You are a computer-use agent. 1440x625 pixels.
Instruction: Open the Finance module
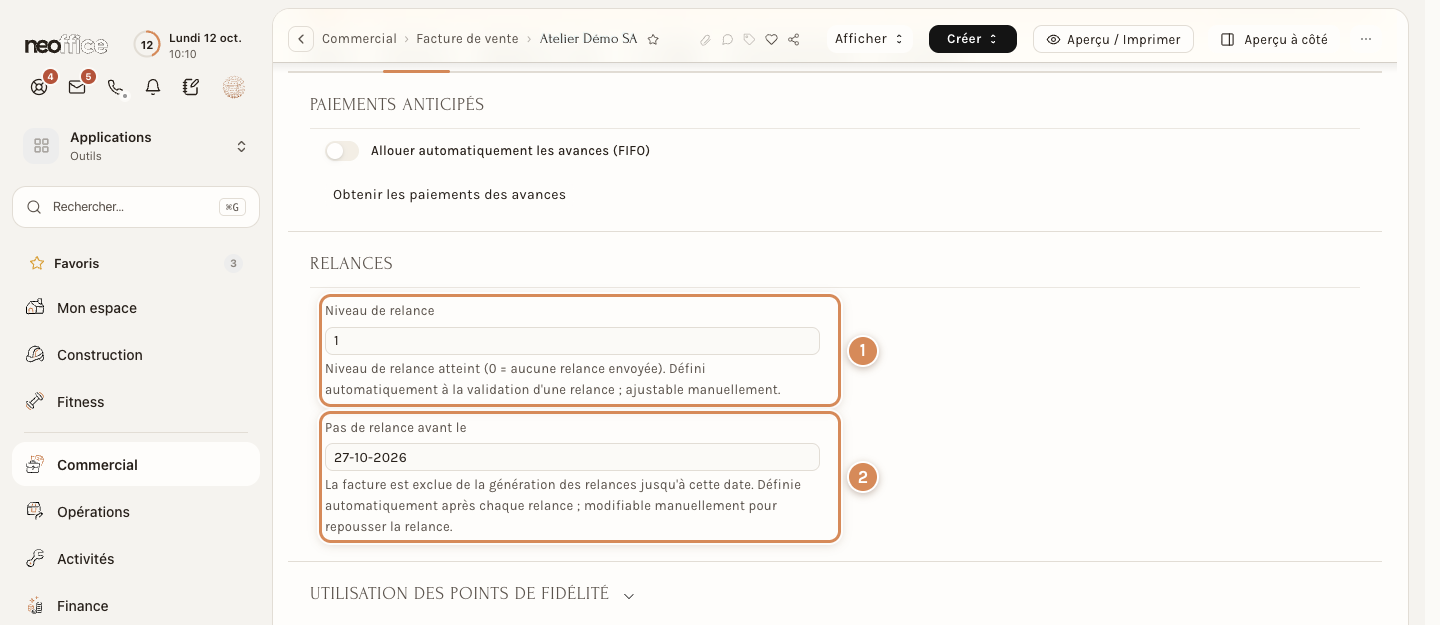coord(136,606)
